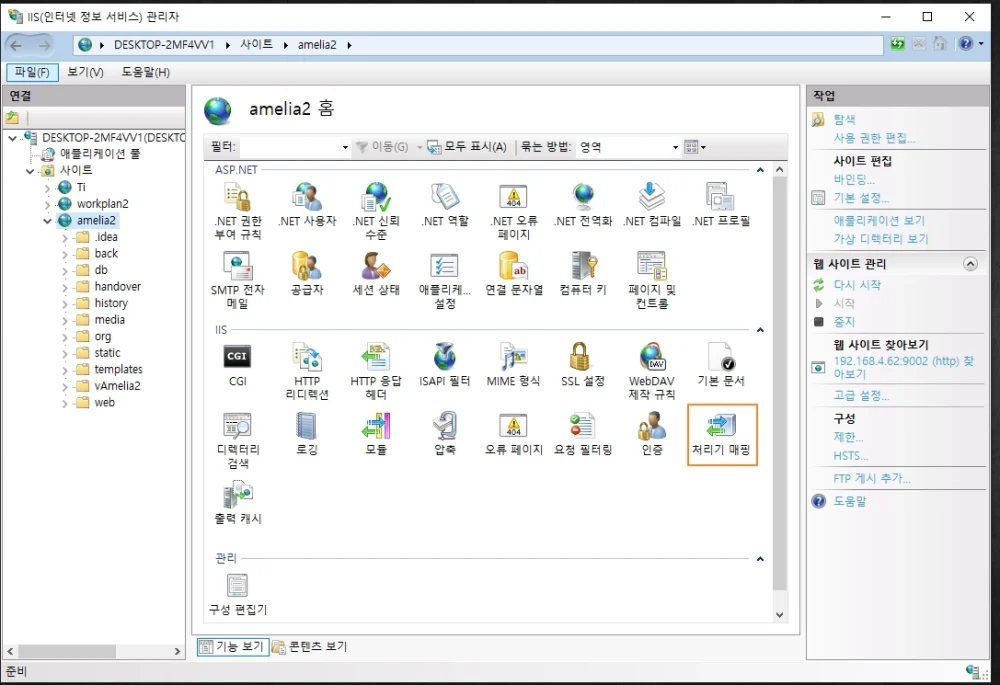Open the .NET 사용자 feature icon
The image size is (1000, 685).
coord(307,205)
